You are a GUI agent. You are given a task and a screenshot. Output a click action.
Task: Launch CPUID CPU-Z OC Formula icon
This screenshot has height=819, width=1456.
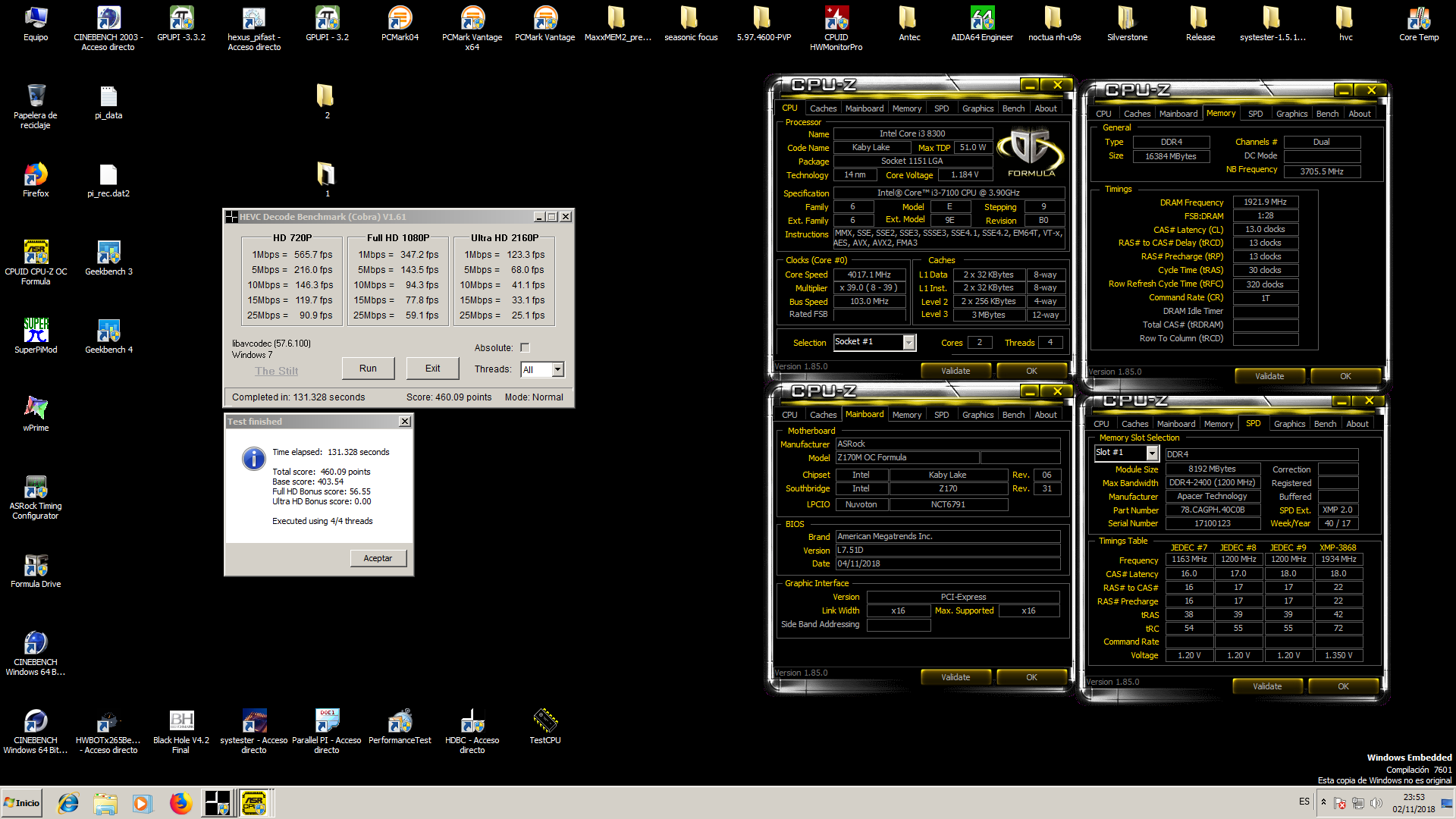(36, 262)
